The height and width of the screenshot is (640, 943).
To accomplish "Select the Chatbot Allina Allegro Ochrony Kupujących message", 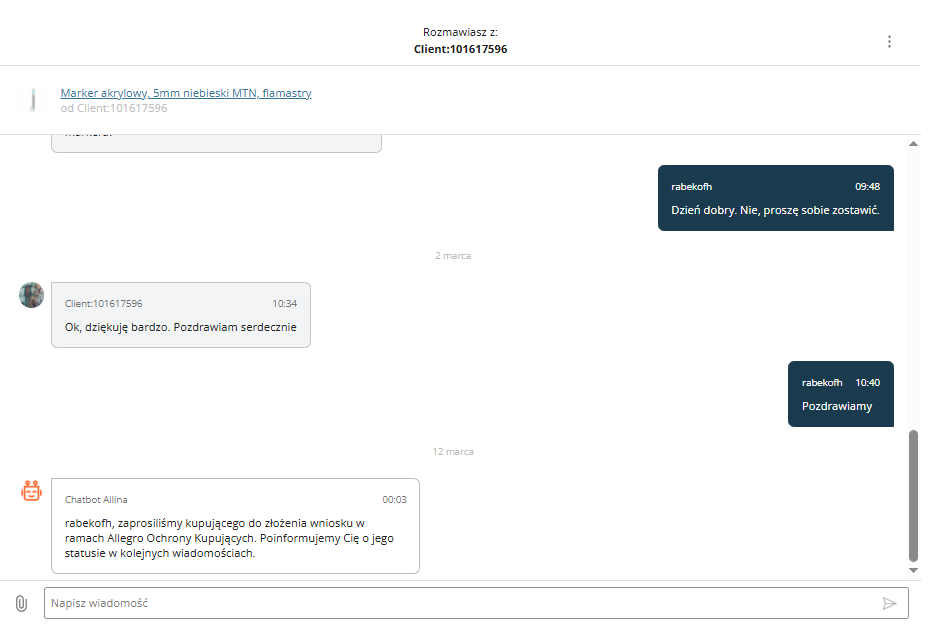I will [x=235, y=526].
